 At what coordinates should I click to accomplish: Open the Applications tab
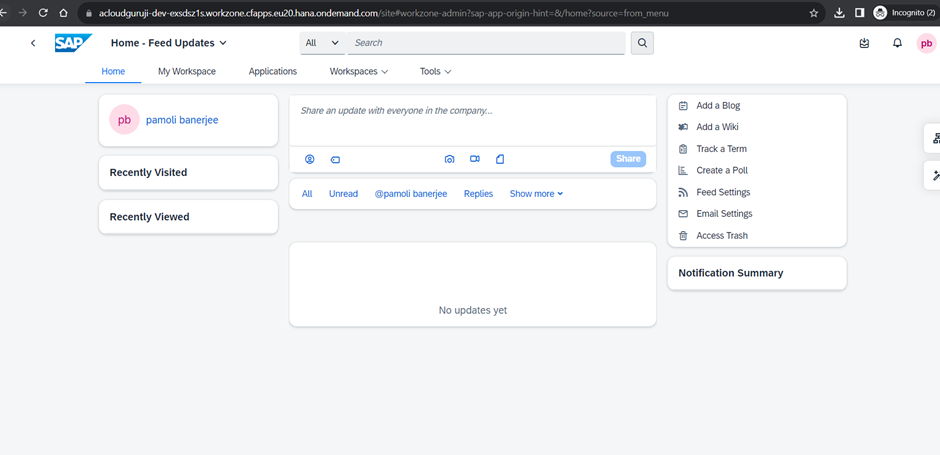click(273, 71)
